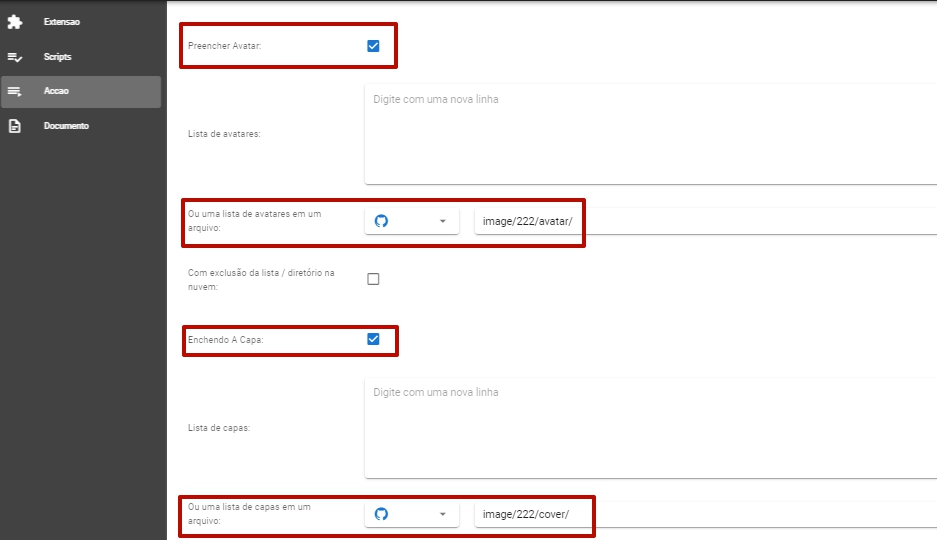Focus the Lista de avatares text area

click(x=651, y=134)
